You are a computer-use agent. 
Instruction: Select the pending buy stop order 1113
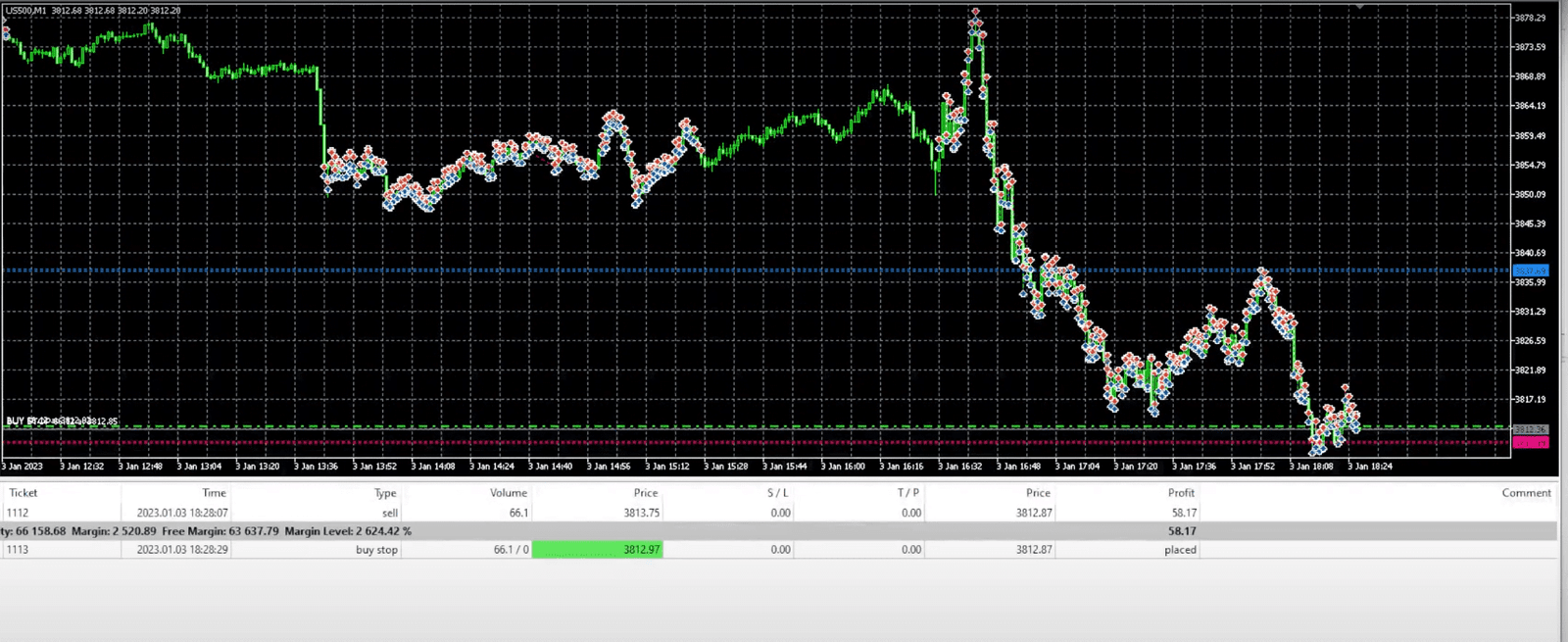tap(18, 550)
